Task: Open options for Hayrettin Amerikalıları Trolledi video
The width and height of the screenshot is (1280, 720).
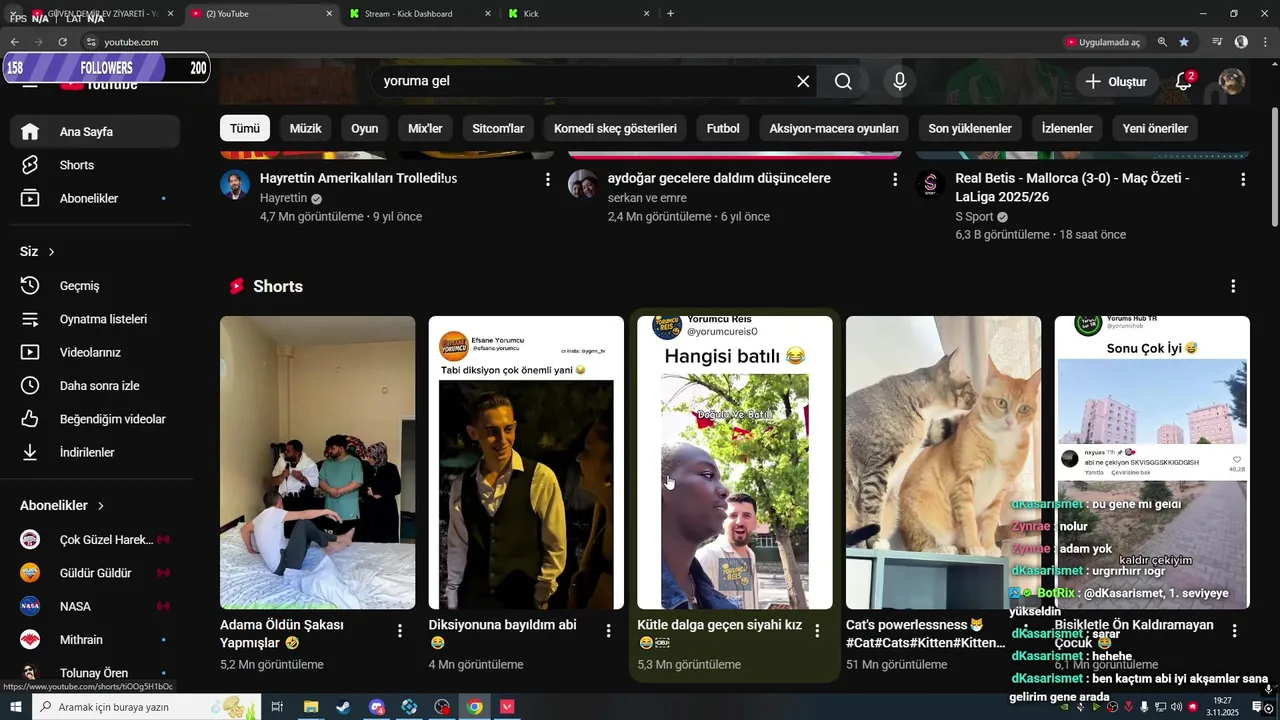Action: click(x=547, y=179)
